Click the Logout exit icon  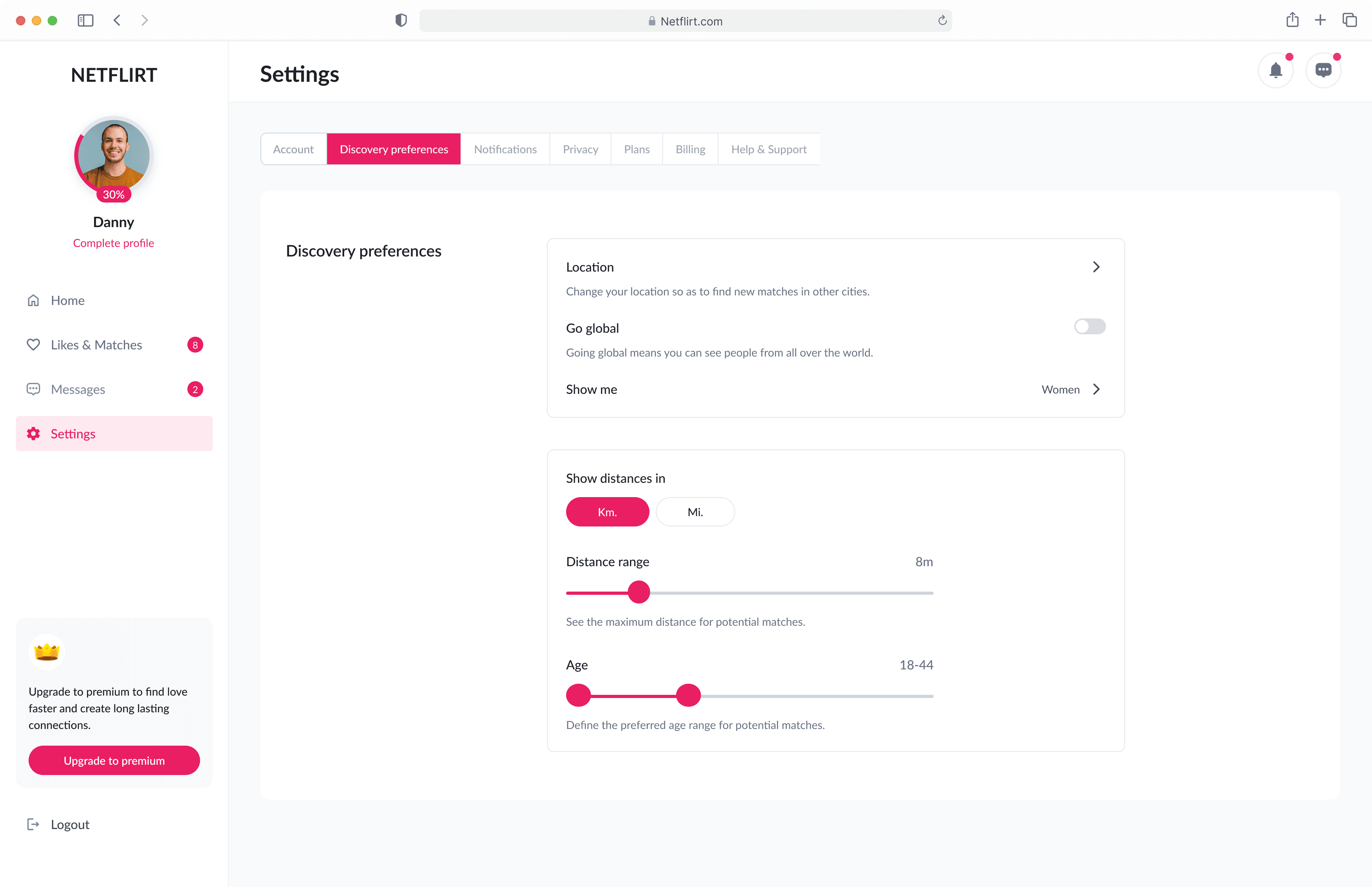click(x=33, y=823)
